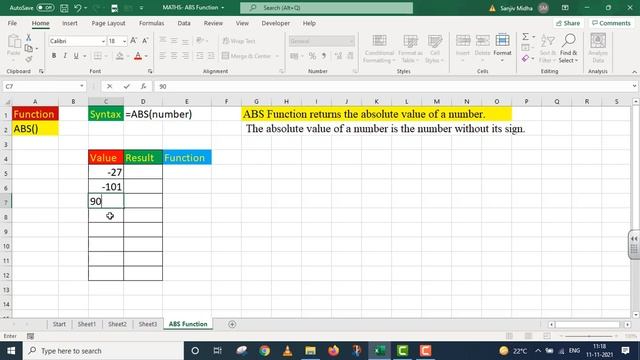This screenshot has width=640, height=360.
Task: Click the ABS() cell in column A
Action: (x=35, y=129)
